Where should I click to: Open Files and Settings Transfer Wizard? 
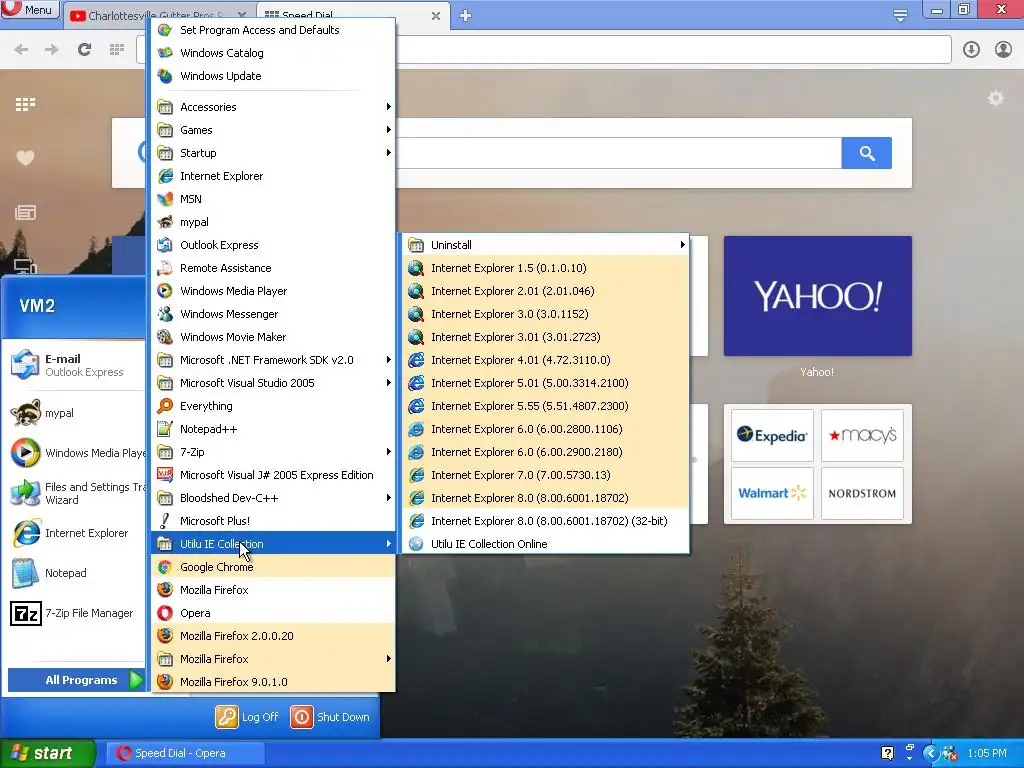click(74, 493)
